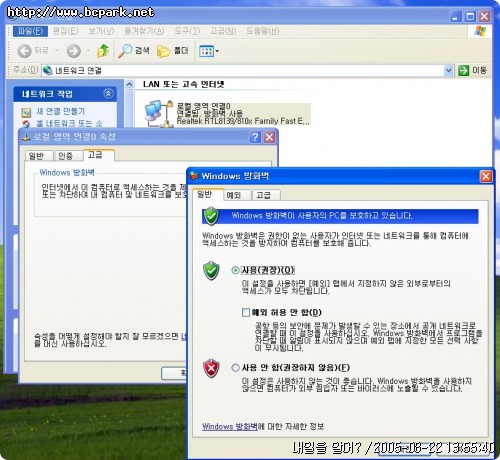
Task: Click the Windows flag logo in Explorer
Action: (x=480, y=31)
